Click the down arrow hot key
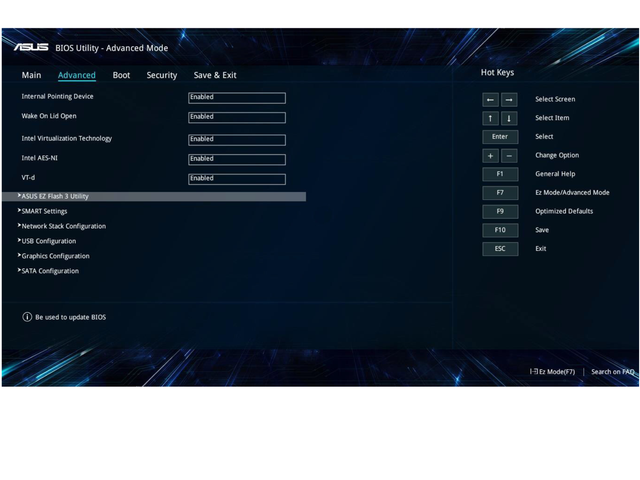Screen dimensions: 640x480 coord(509,118)
